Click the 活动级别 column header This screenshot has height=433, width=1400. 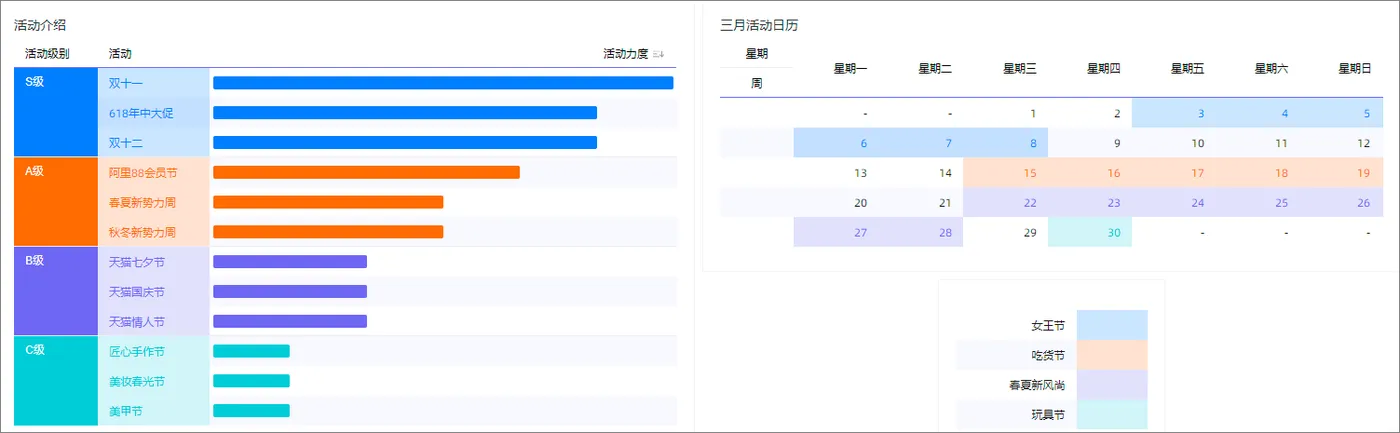(x=47, y=53)
